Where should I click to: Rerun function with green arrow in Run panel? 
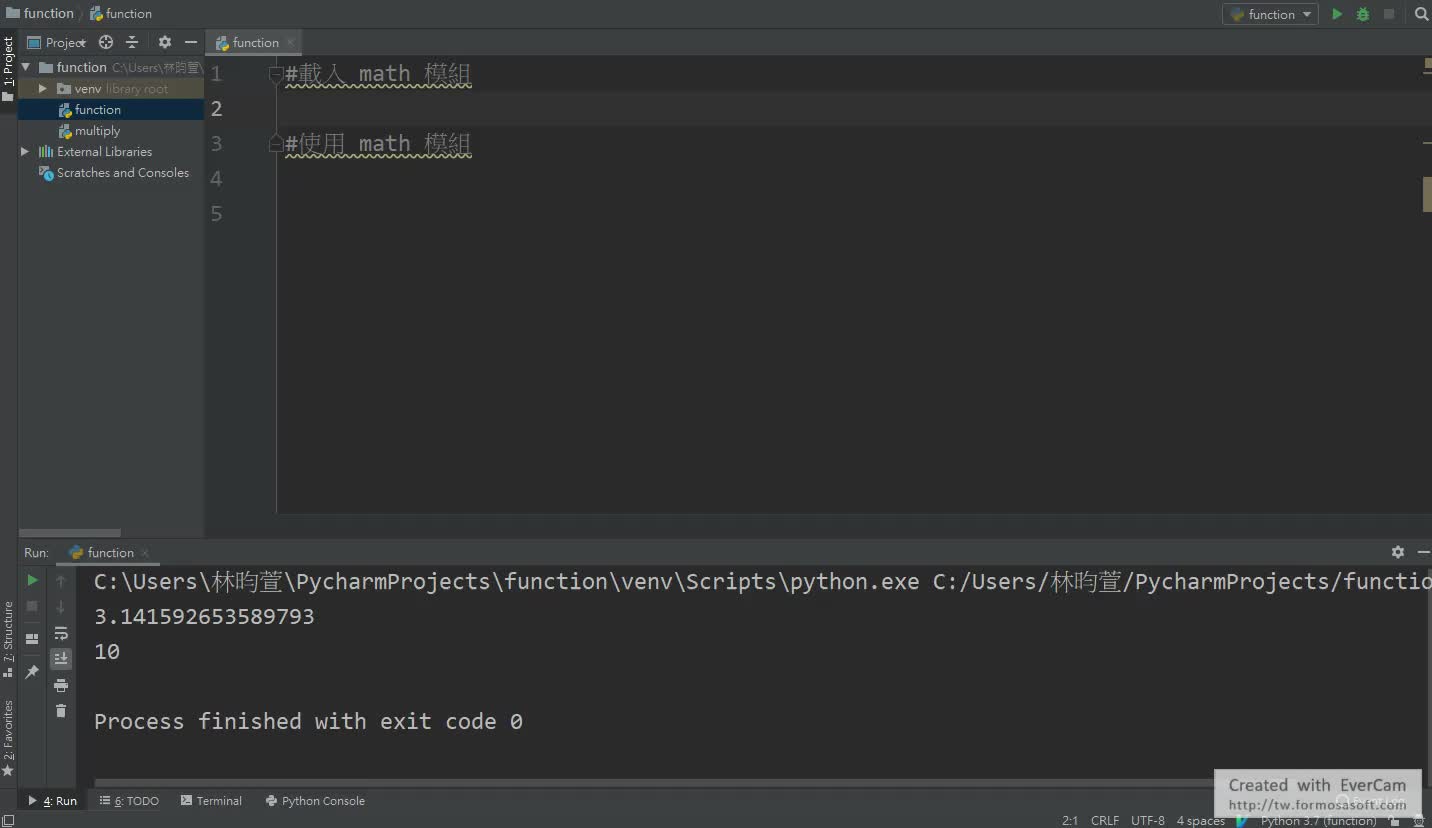pyautogui.click(x=32, y=580)
